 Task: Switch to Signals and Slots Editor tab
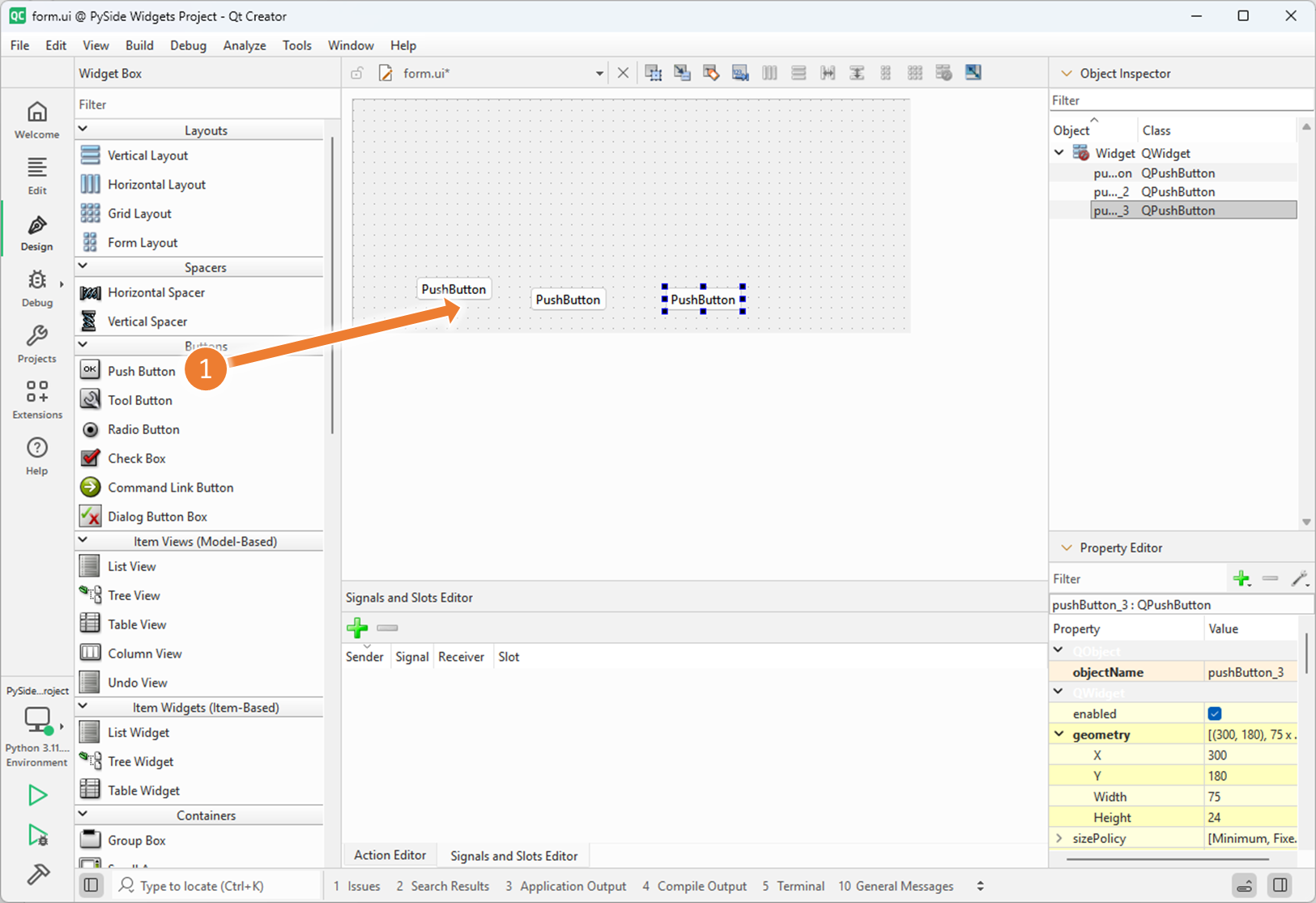click(x=513, y=855)
